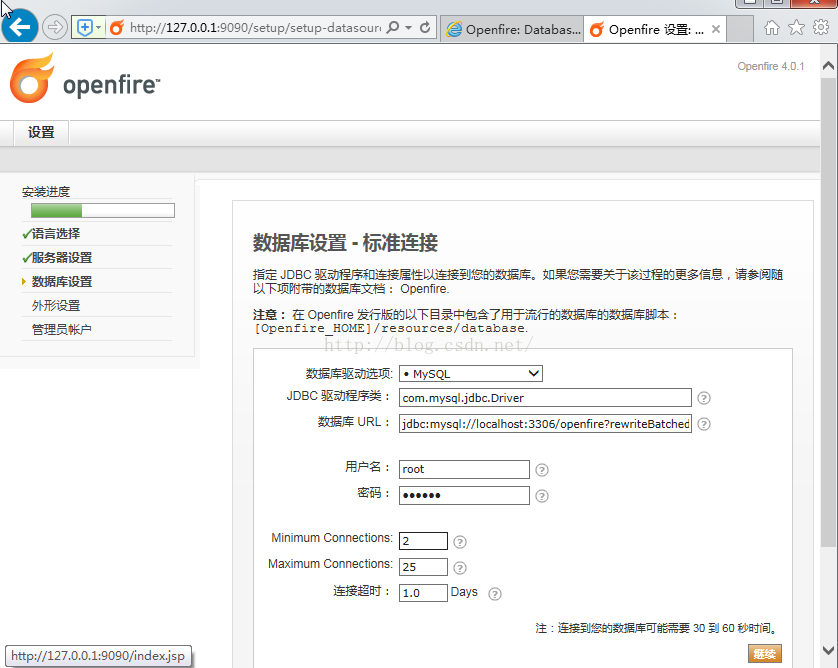Click the 密码 password field
Screen dimensions: 838x668
(464, 495)
